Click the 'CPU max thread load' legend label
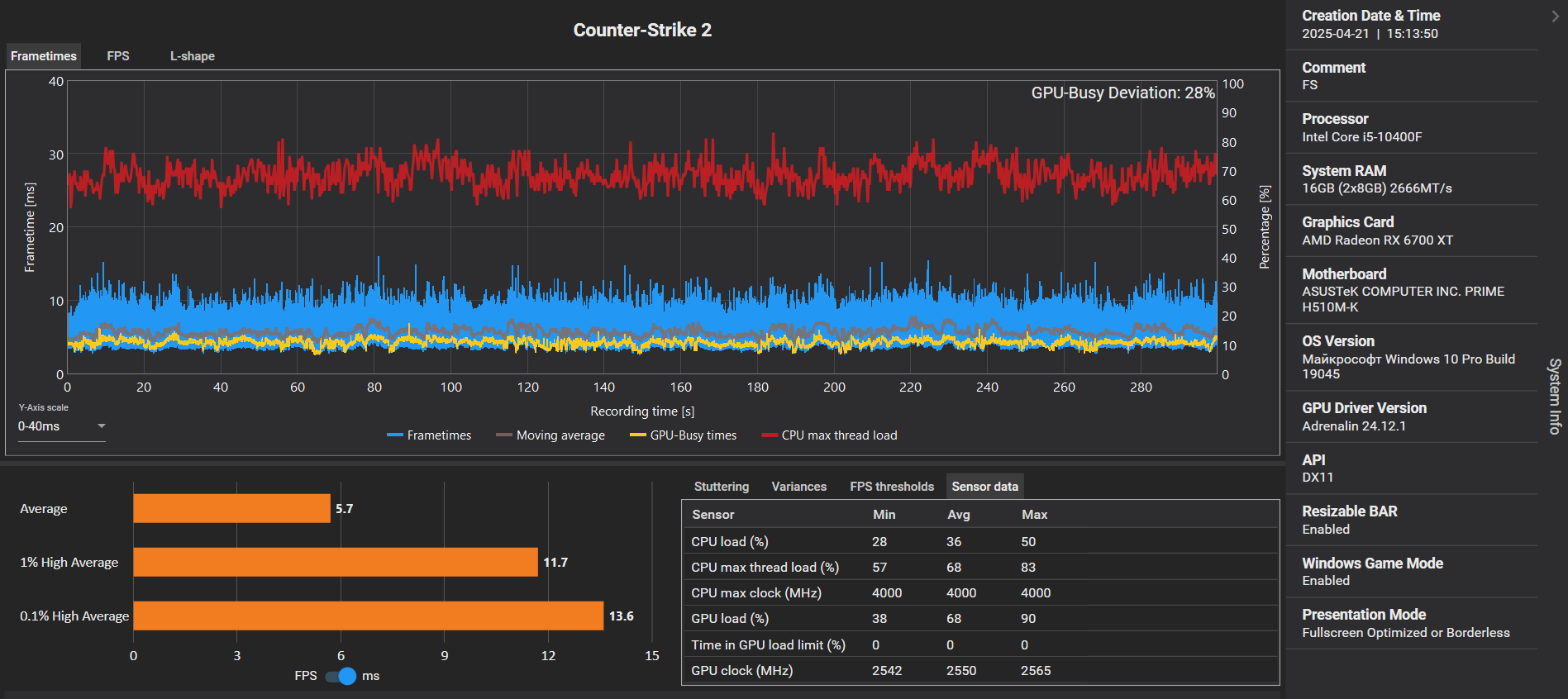 pos(840,435)
